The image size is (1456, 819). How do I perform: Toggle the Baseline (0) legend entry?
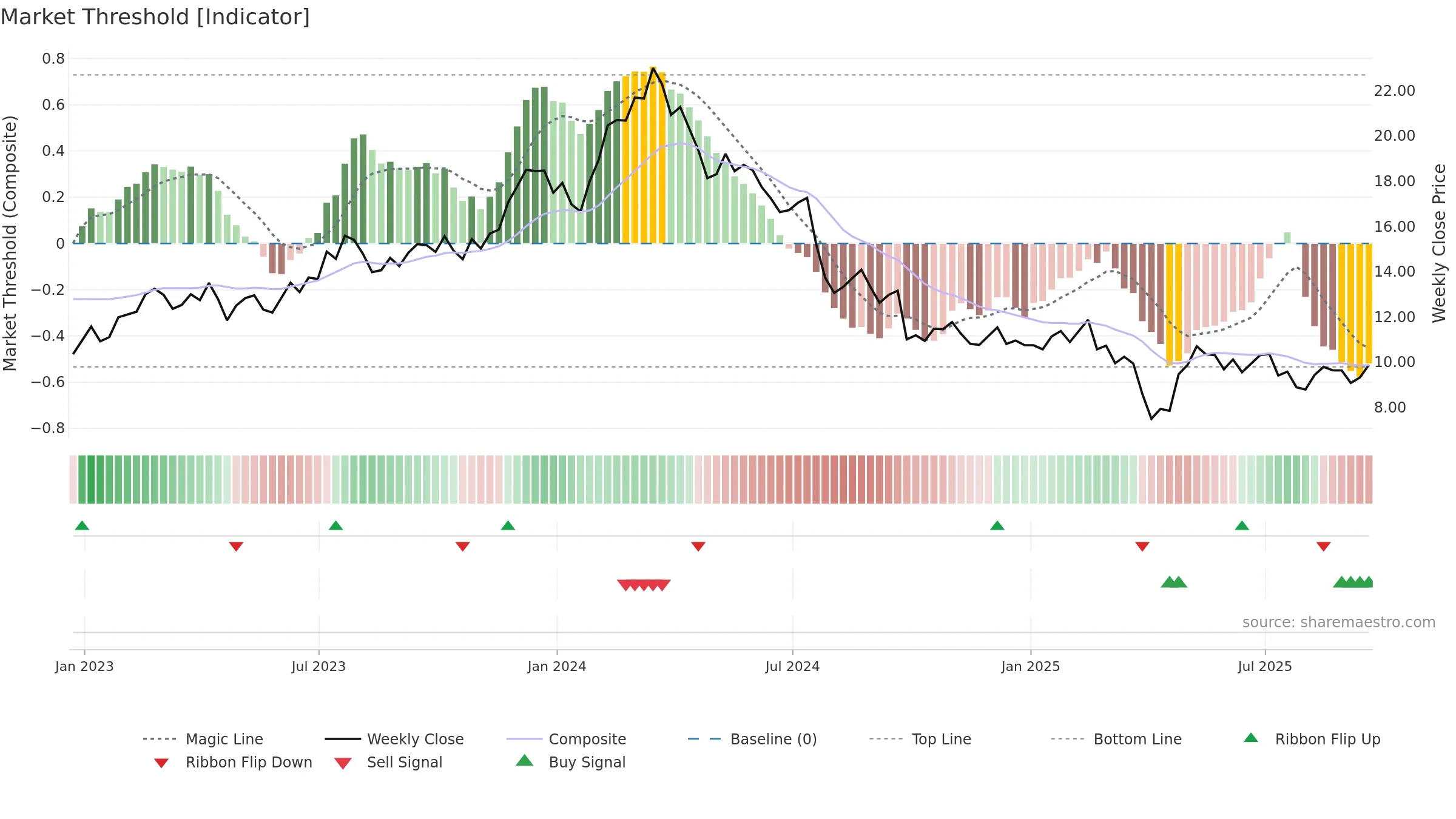click(x=752, y=739)
